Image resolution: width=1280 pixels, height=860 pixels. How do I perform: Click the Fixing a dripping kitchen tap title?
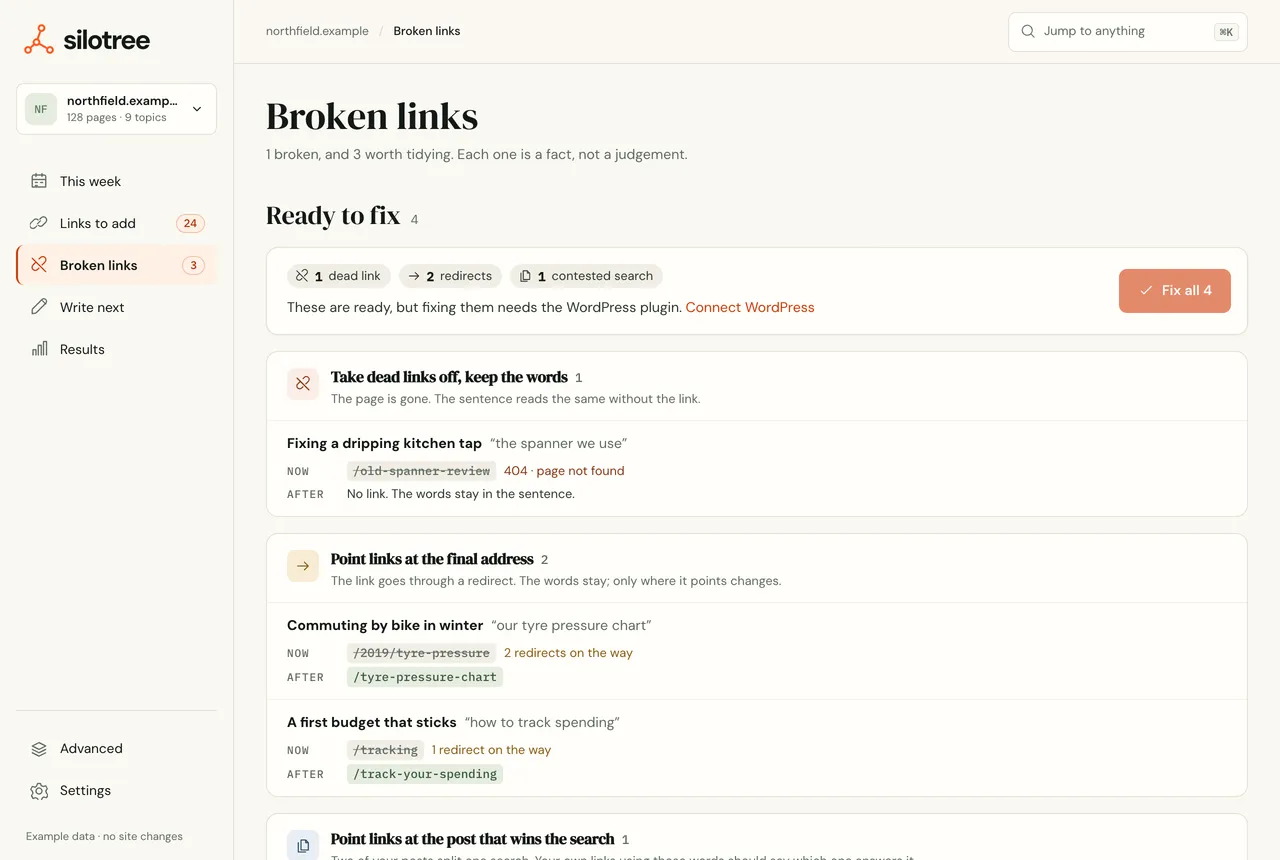[384, 443]
